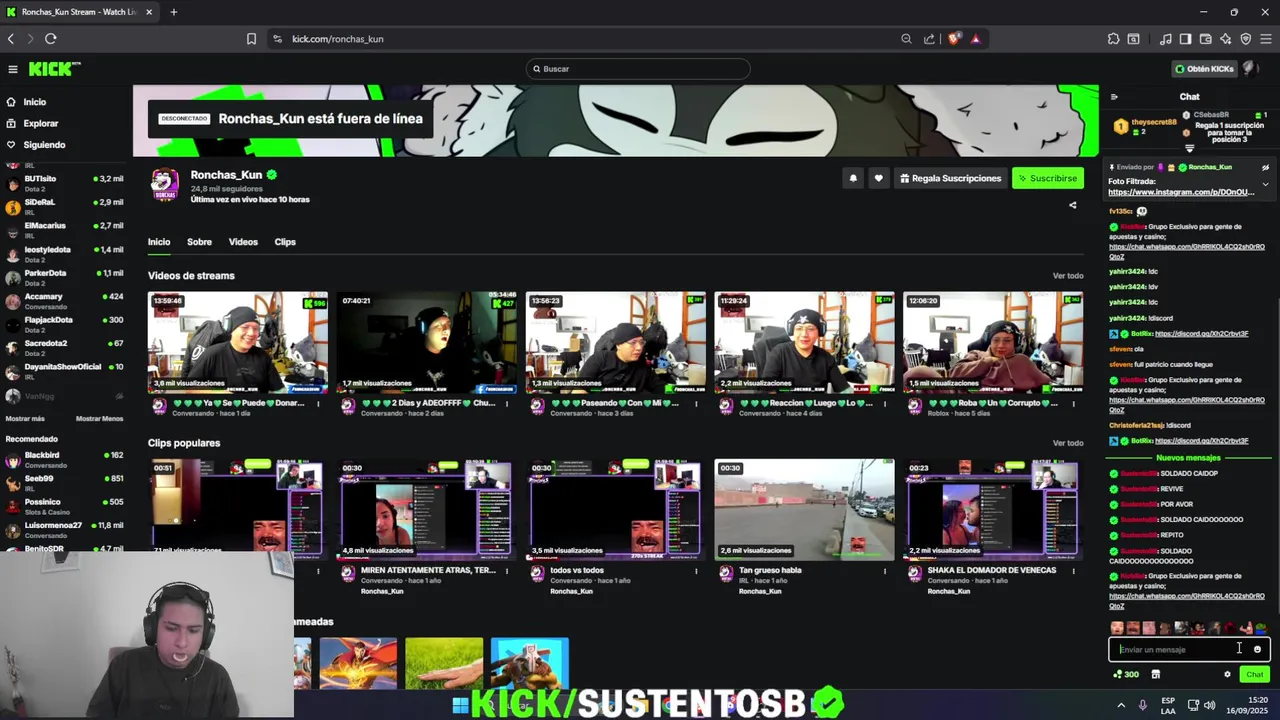Open options for 'Roba Un Corrupto' video

pos(1074,404)
